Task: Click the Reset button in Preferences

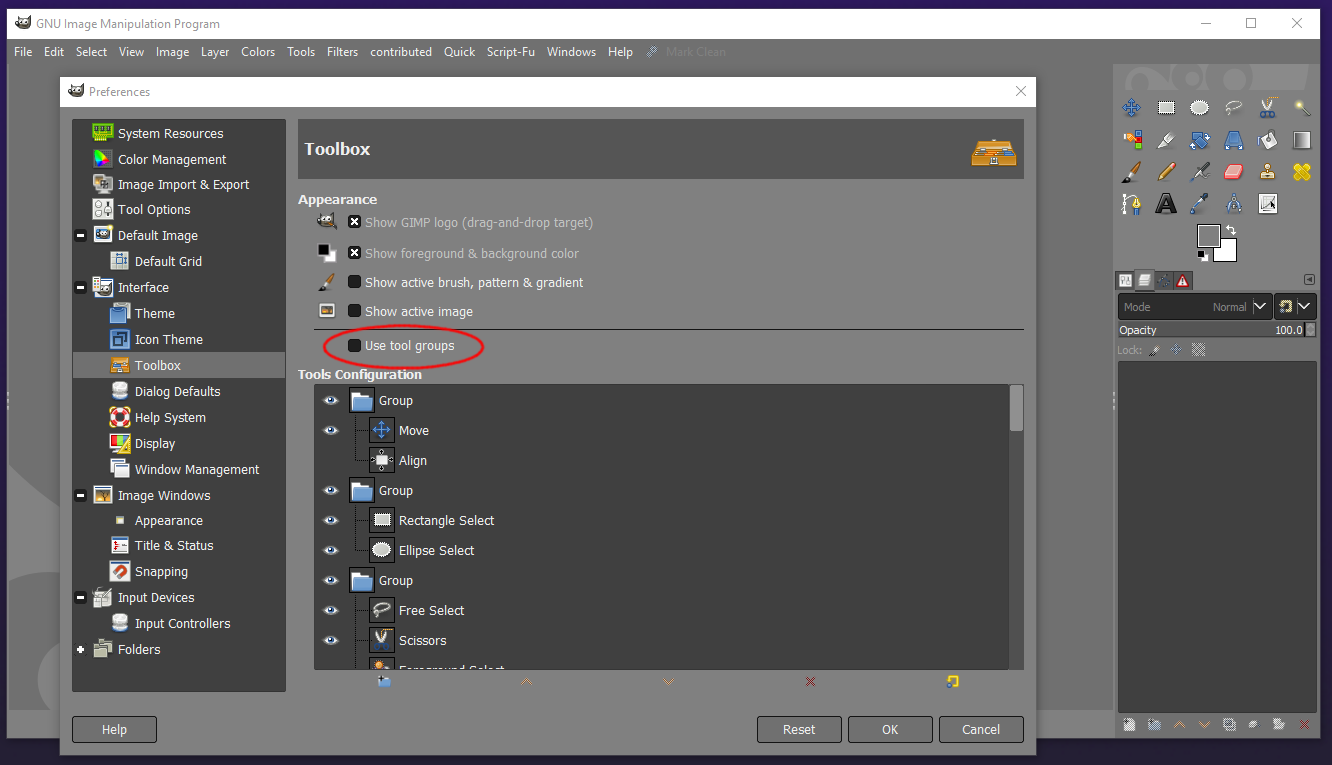Action: (799, 729)
